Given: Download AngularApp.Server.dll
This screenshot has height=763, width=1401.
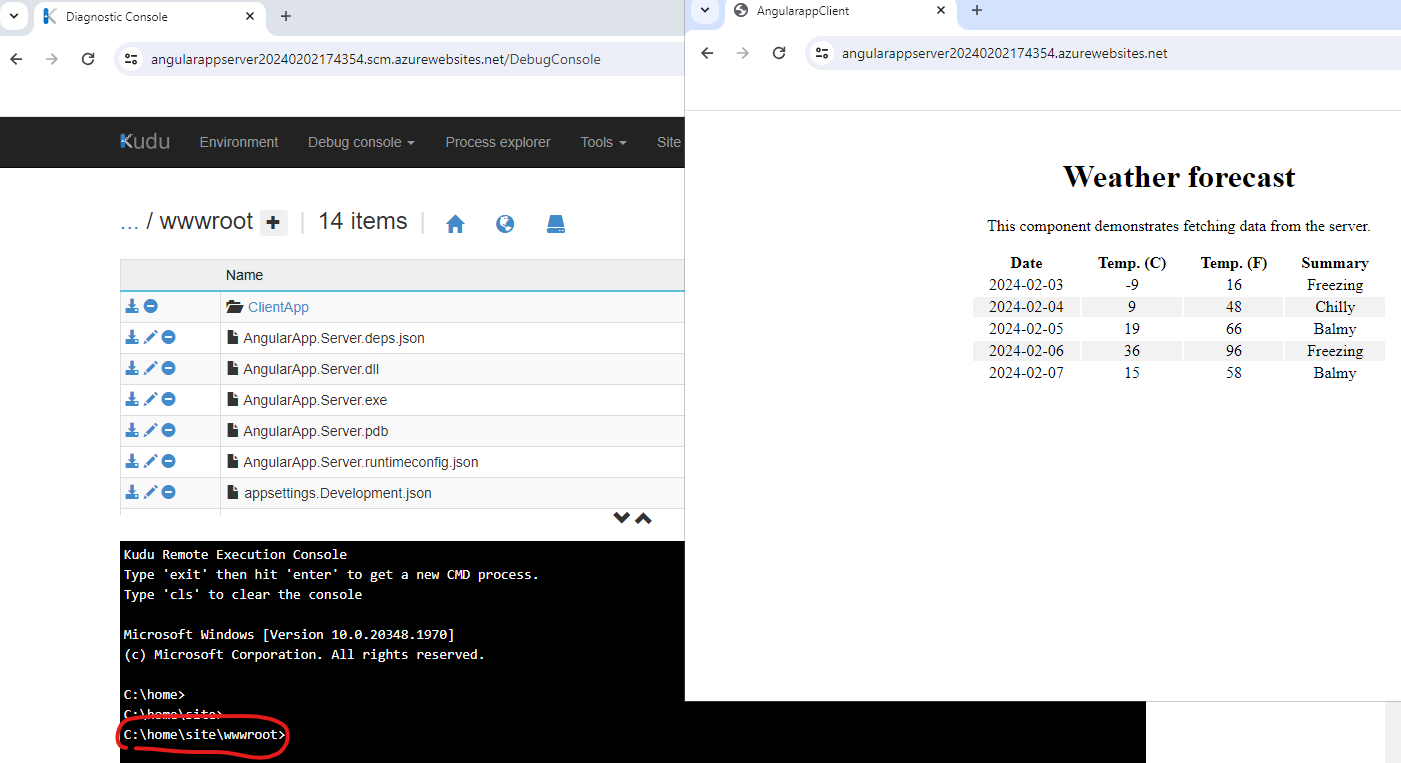Looking at the screenshot, I should tap(132, 368).
